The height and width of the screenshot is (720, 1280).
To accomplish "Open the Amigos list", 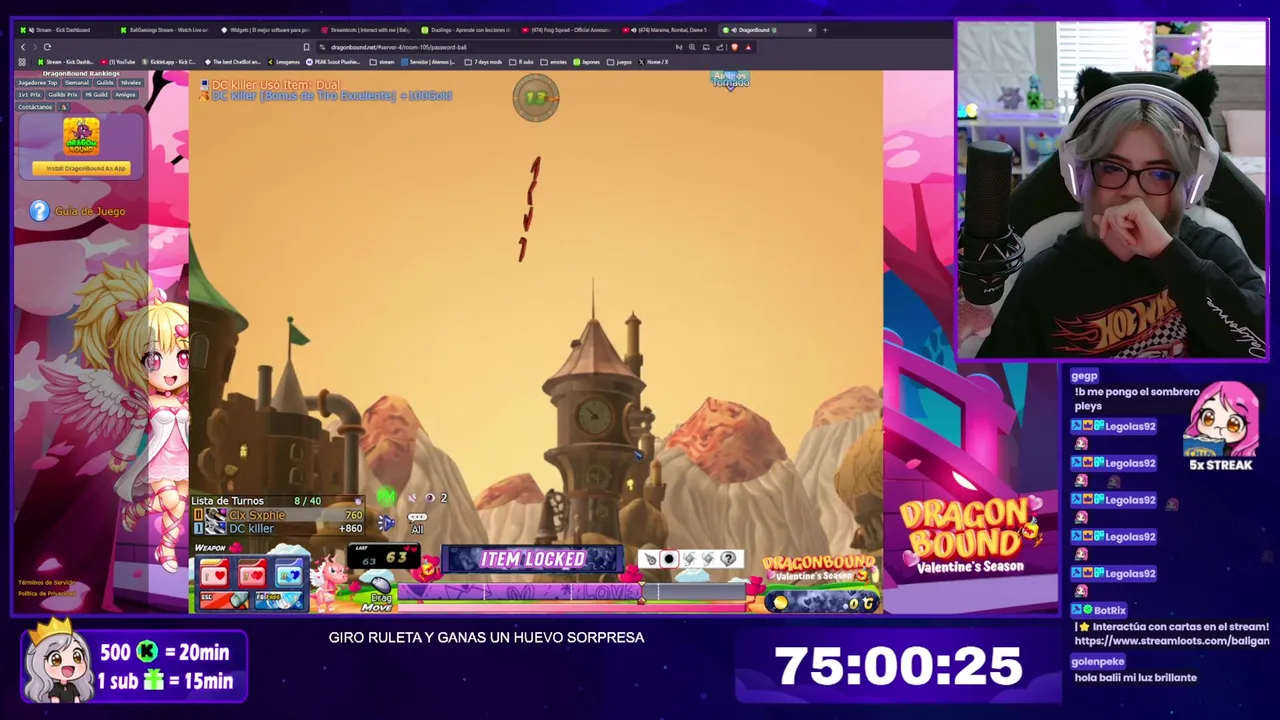I will (x=125, y=95).
